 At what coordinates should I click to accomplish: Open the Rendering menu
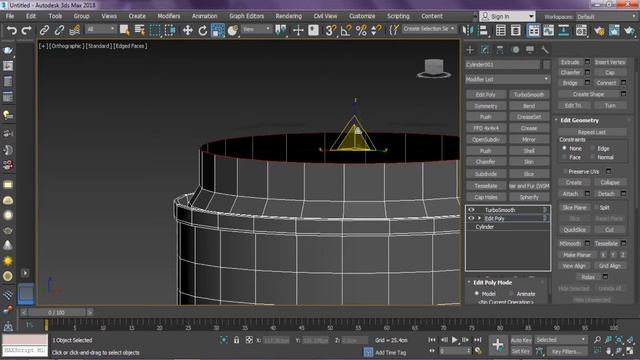point(289,16)
